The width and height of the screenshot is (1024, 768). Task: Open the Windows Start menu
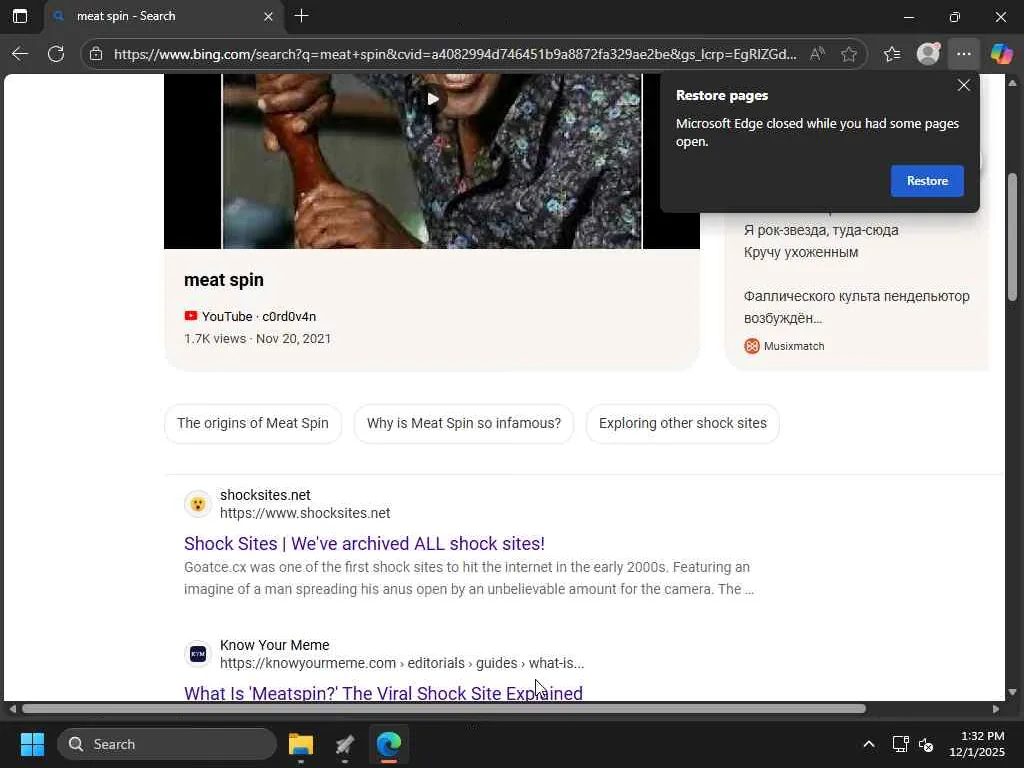coord(33,744)
